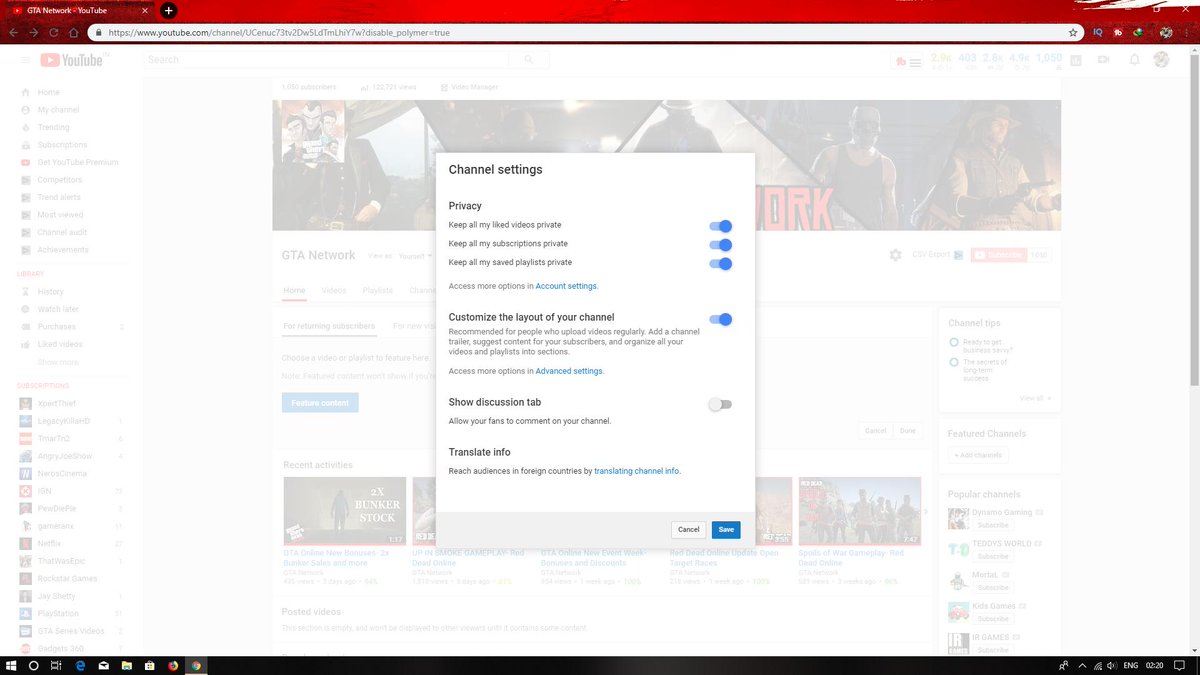This screenshot has width=1200, height=675.
Task: Save the channel settings
Action: (726, 529)
